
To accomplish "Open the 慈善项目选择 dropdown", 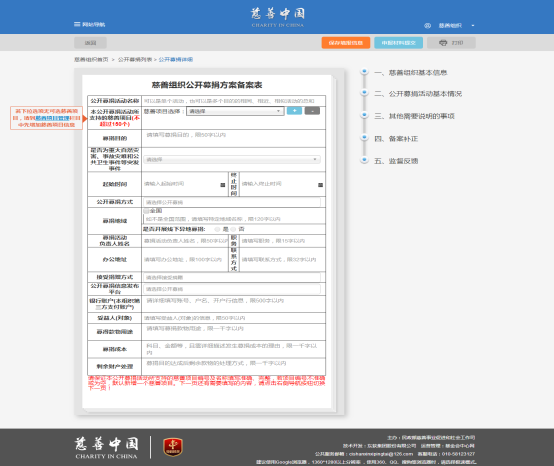I will click(x=235, y=111).
